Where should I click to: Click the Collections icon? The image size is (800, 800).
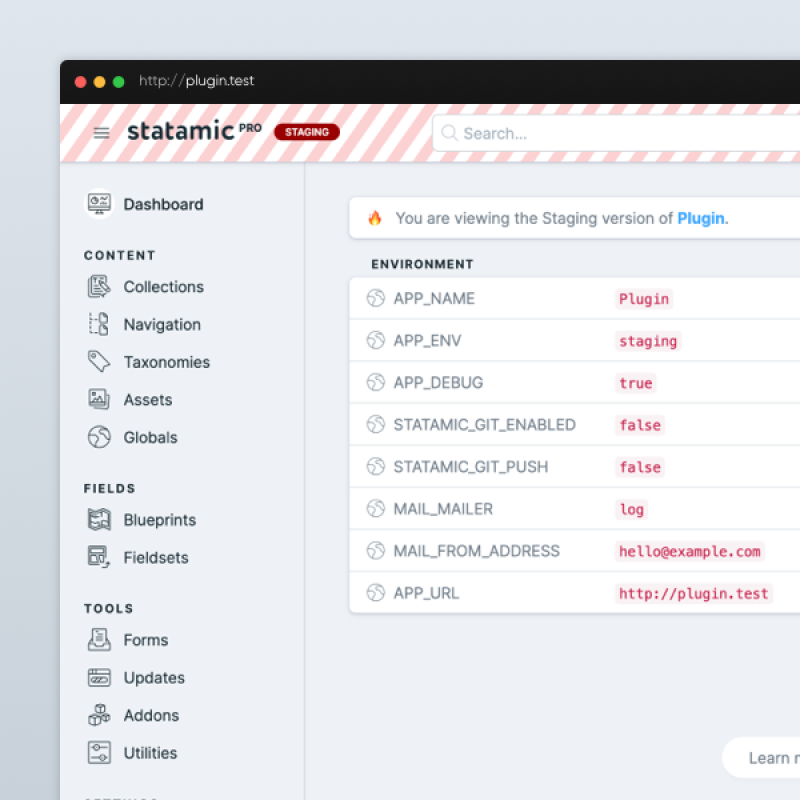[x=99, y=286]
